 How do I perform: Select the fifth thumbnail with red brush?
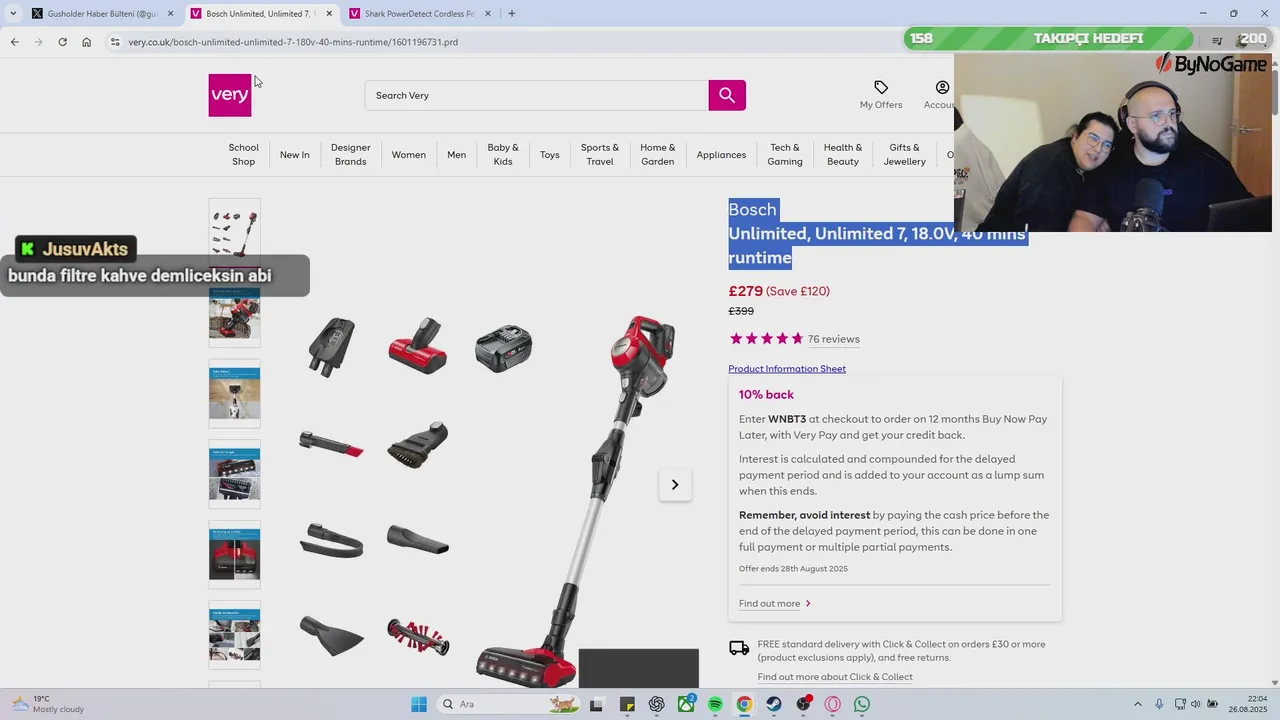pos(234,554)
